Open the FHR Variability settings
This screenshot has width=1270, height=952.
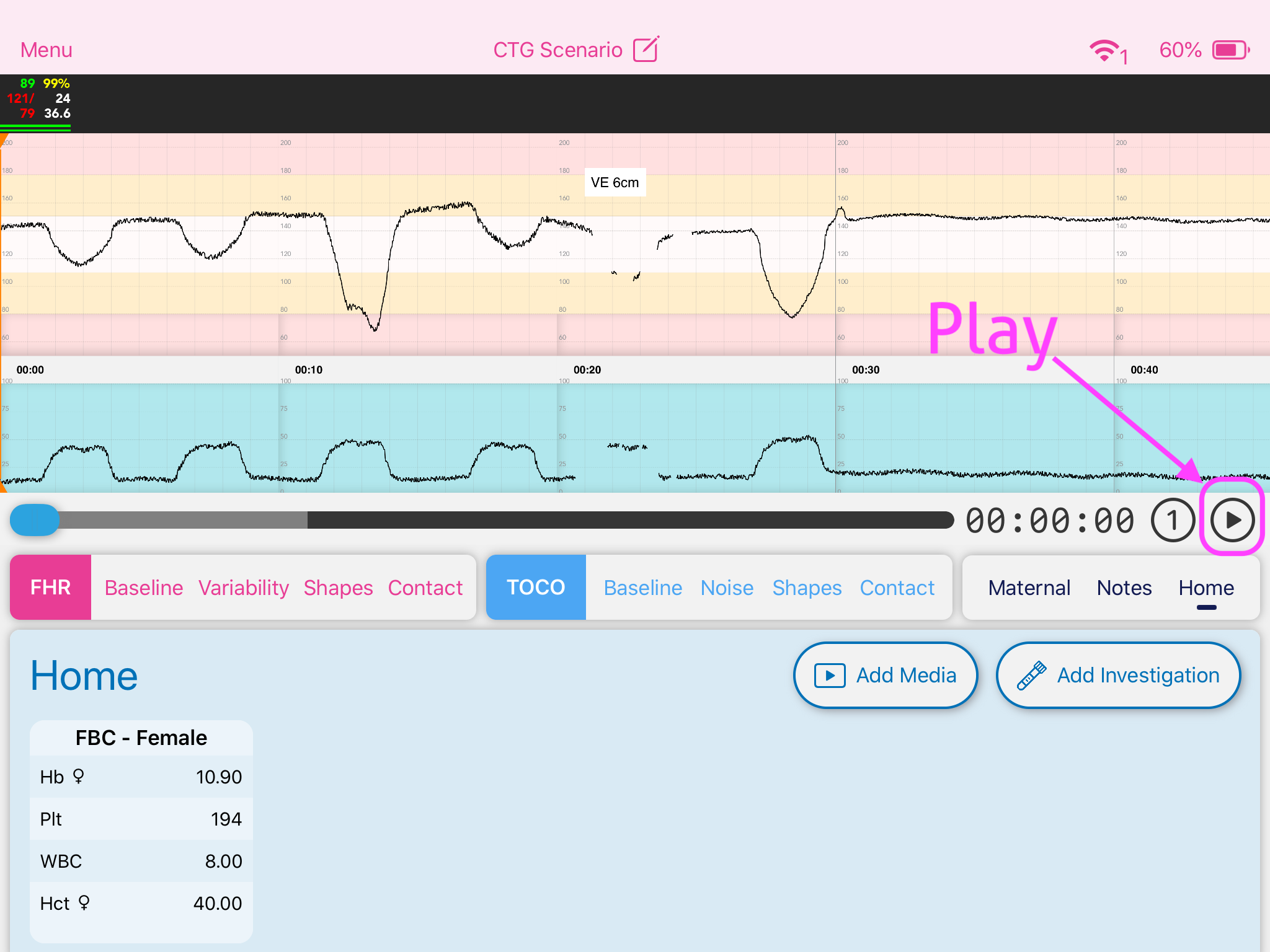pyautogui.click(x=243, y=587)
